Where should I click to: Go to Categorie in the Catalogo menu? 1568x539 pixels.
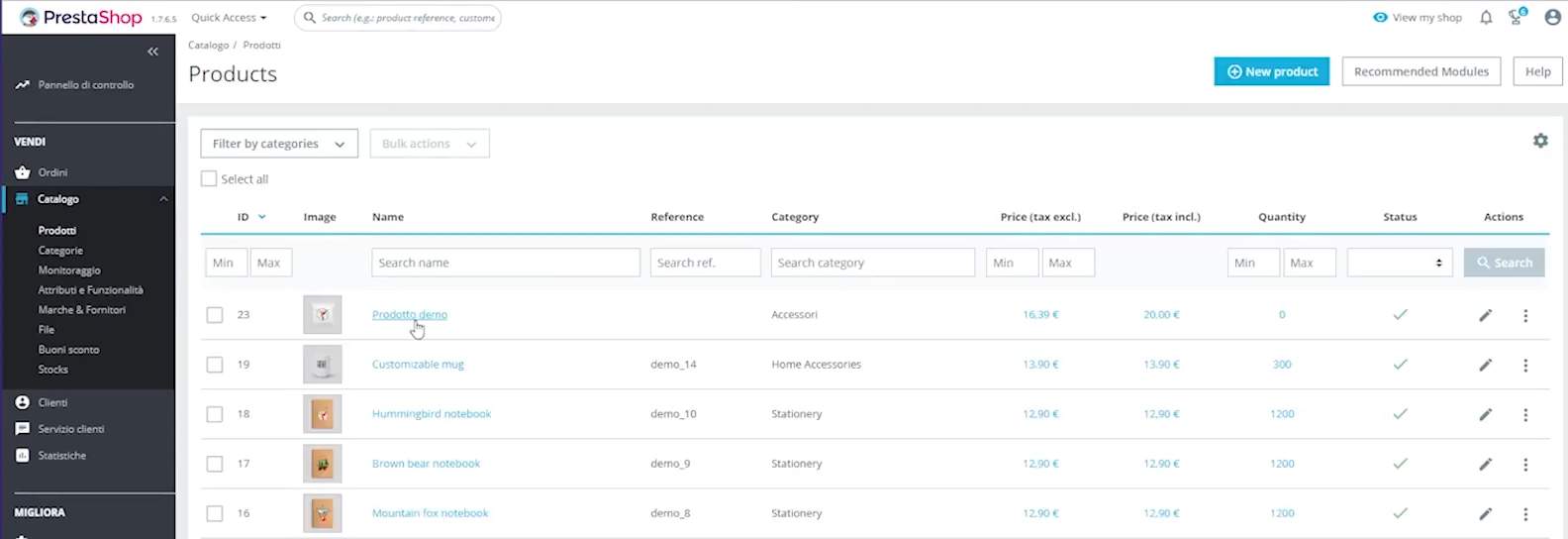point(60,251)
